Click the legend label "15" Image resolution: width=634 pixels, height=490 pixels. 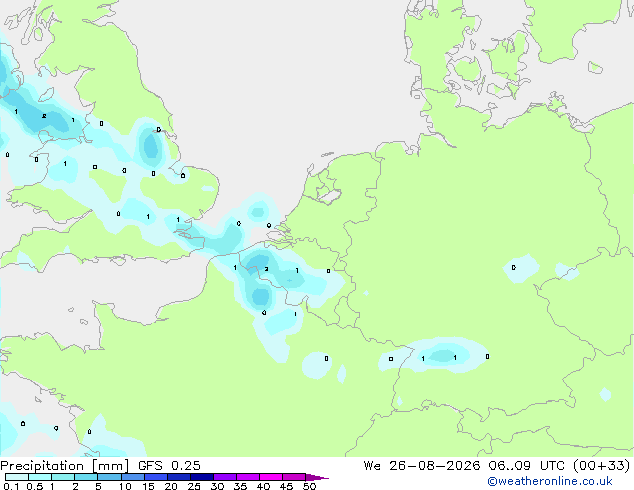(x=148, y=486)
